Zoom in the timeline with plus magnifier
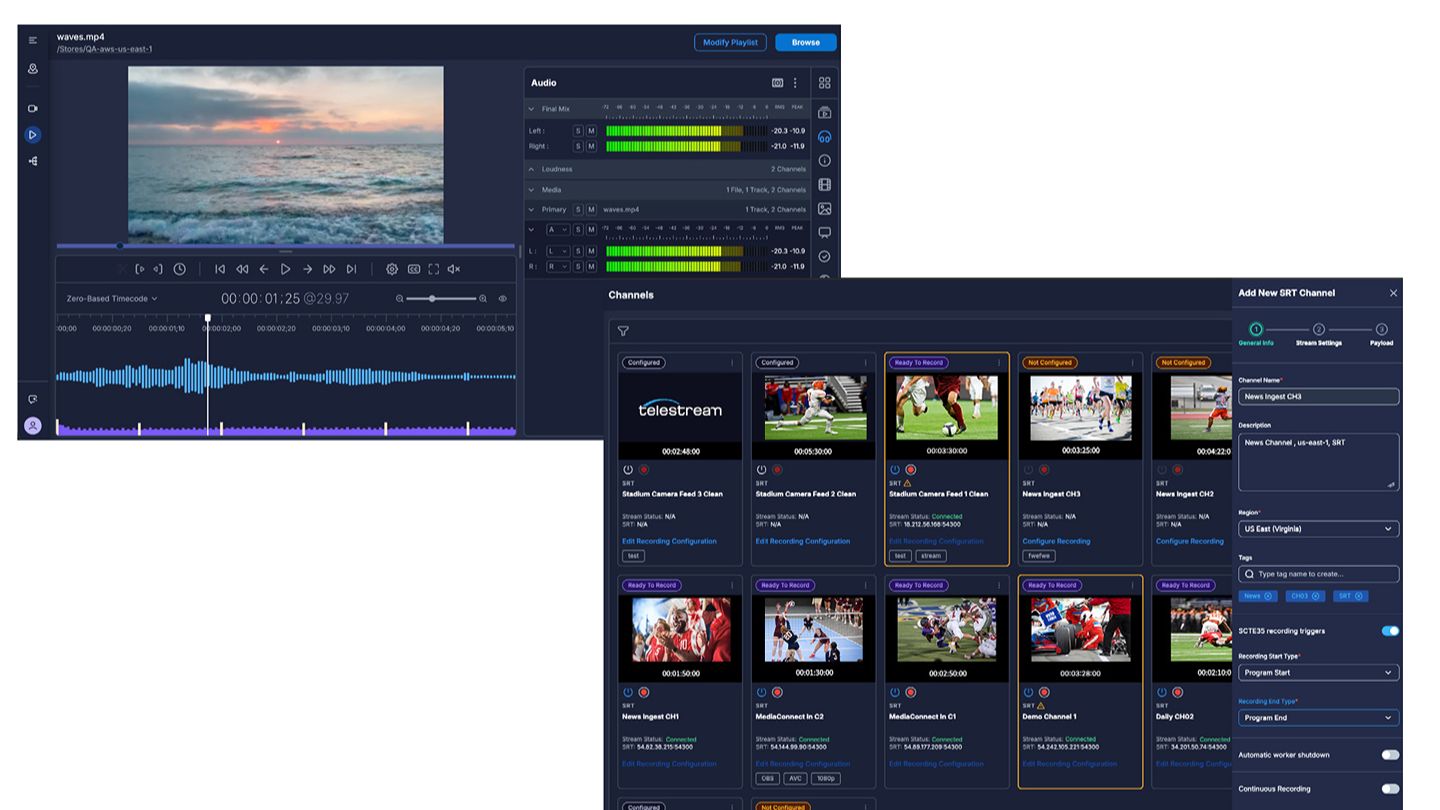The height and width of the screenshot is (810, 1440). (483, 298)
